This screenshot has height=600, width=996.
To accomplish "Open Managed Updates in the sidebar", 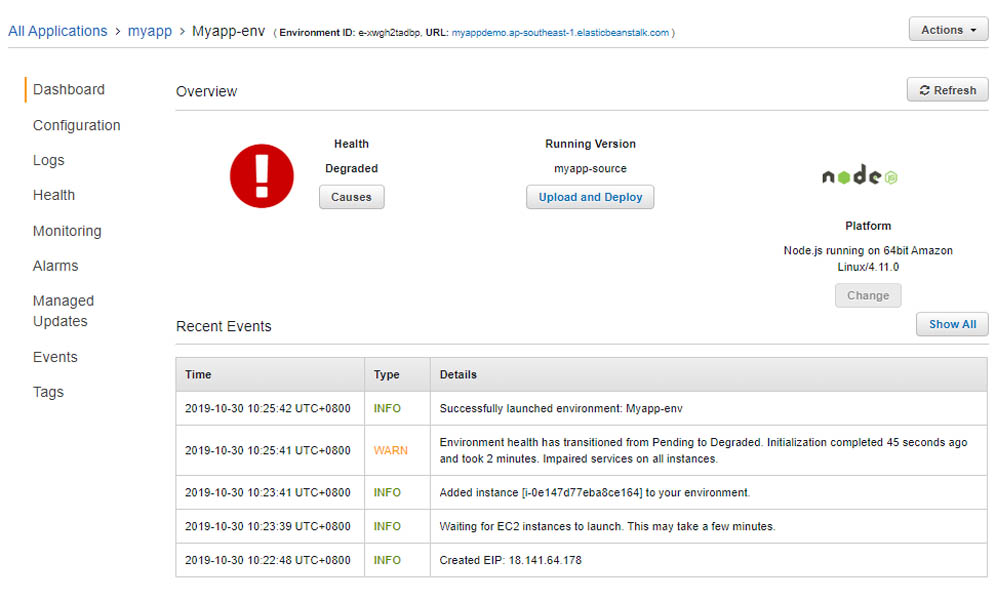I will (x=64, y=310).
